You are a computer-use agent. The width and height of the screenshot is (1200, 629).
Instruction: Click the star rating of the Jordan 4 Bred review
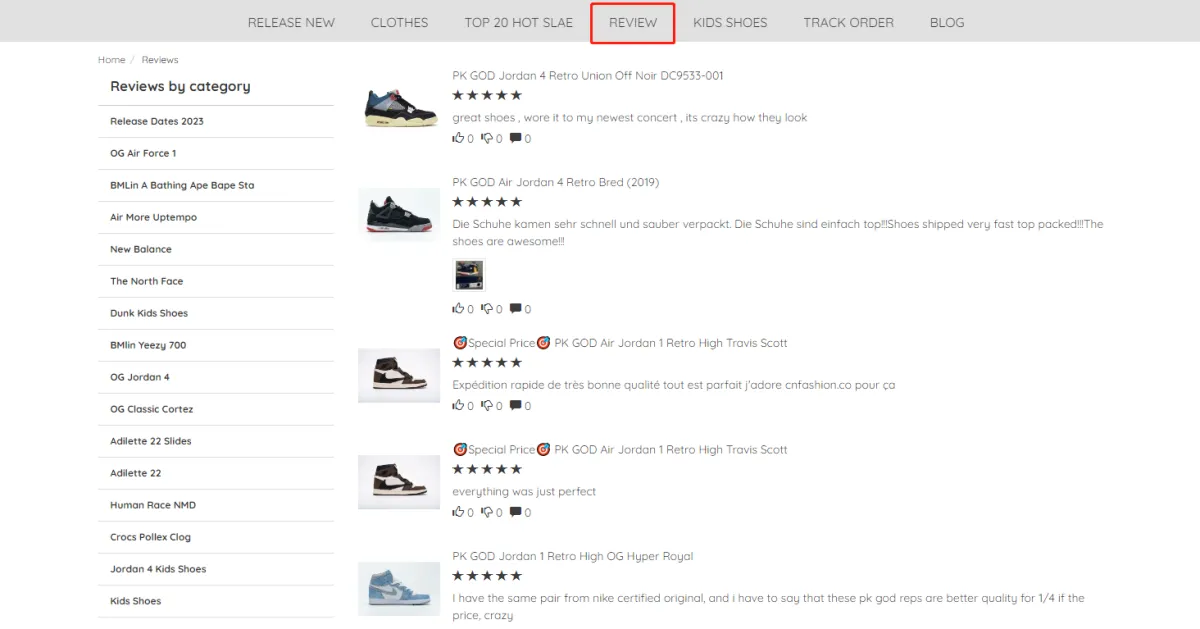point(487,202)
